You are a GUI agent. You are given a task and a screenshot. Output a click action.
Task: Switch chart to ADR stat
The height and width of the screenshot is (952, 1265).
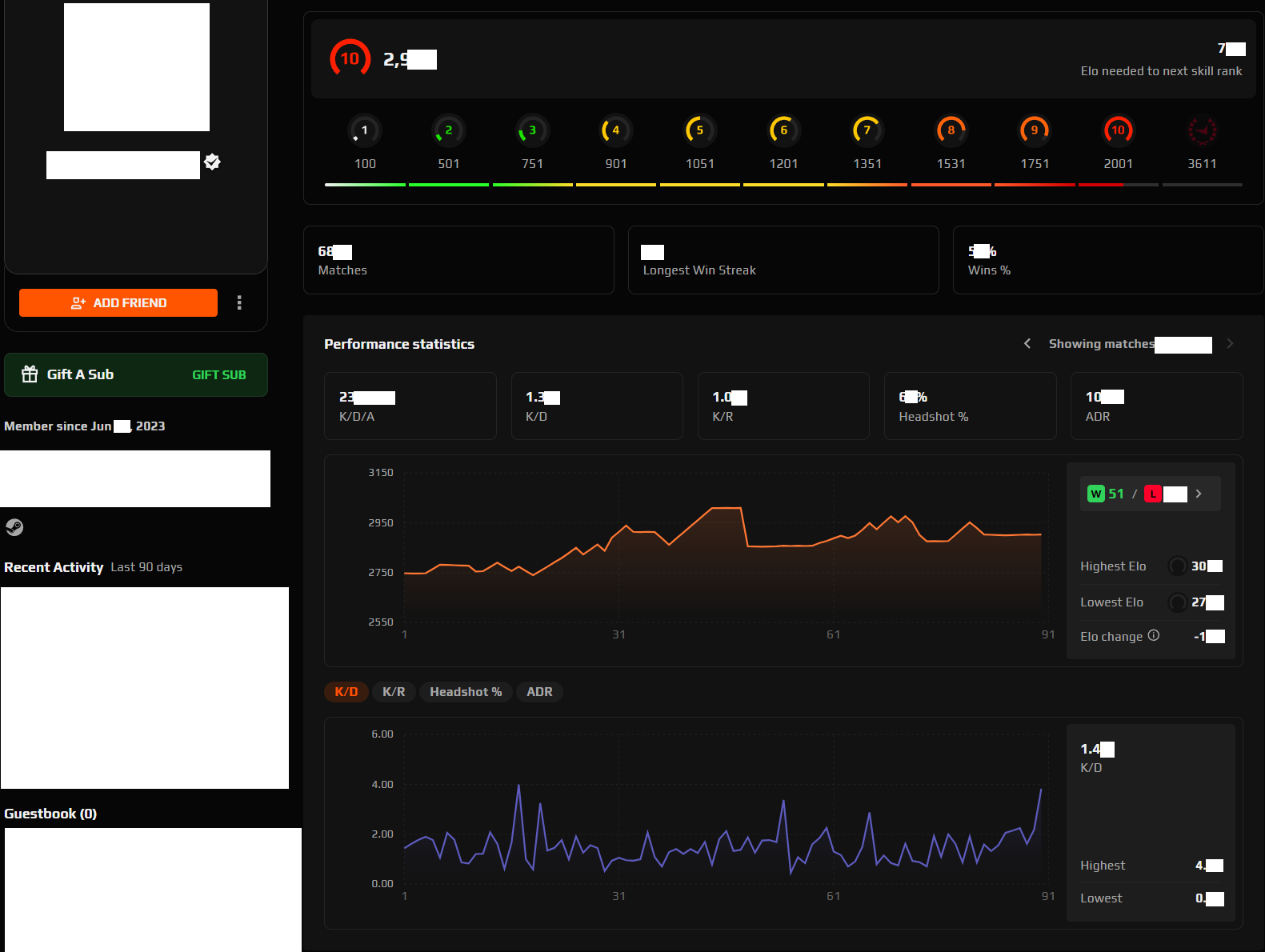coord(539,692)
